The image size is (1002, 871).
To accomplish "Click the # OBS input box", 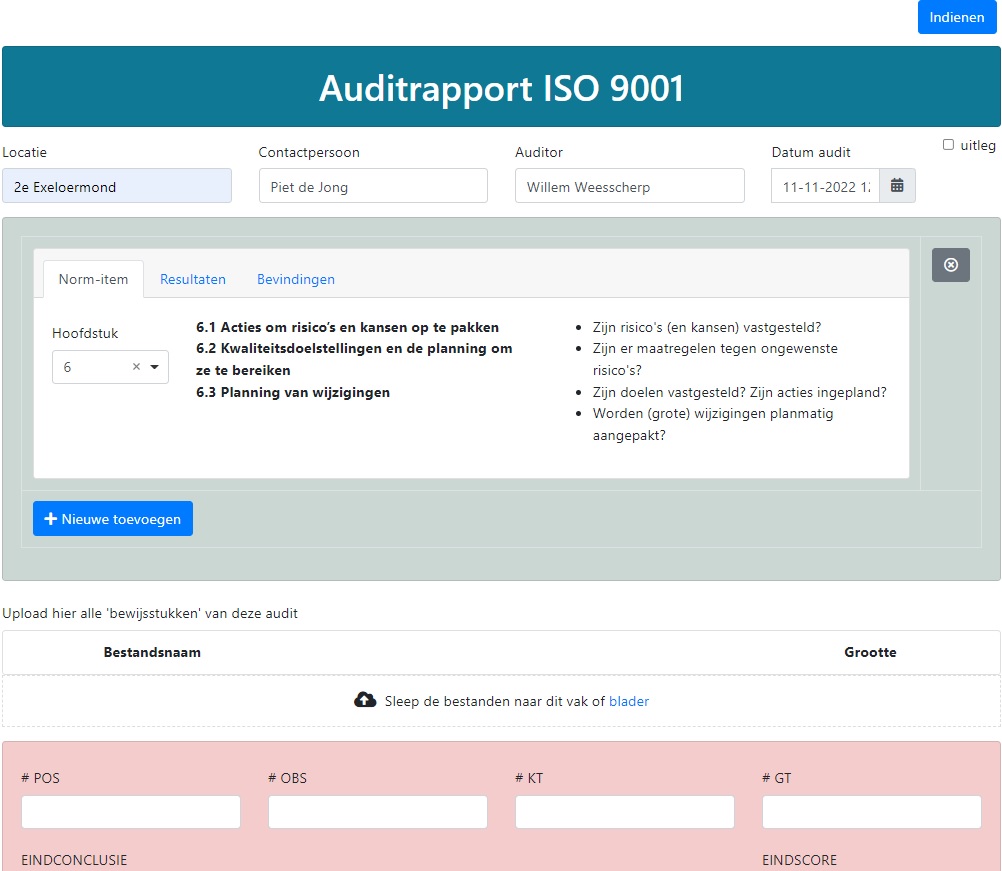I will pyautogui.click(x=378, y=812).
